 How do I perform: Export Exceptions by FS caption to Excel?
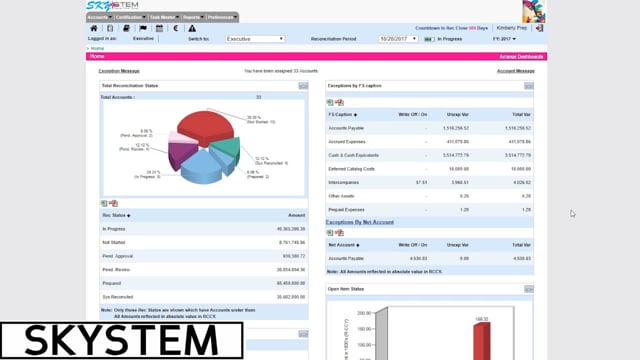click(x=330, y=102)
